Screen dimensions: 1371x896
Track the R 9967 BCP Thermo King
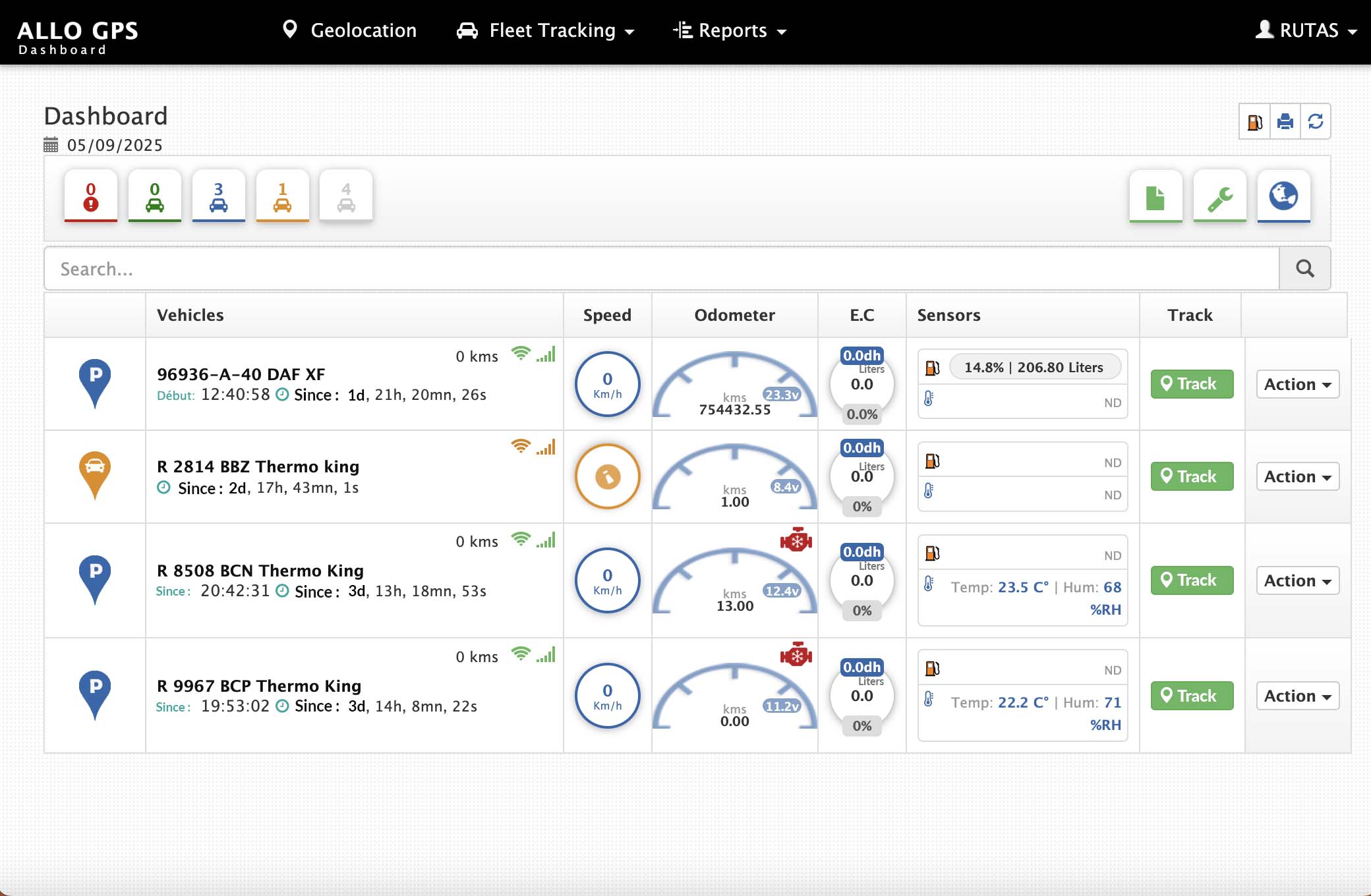[1192, 696]
